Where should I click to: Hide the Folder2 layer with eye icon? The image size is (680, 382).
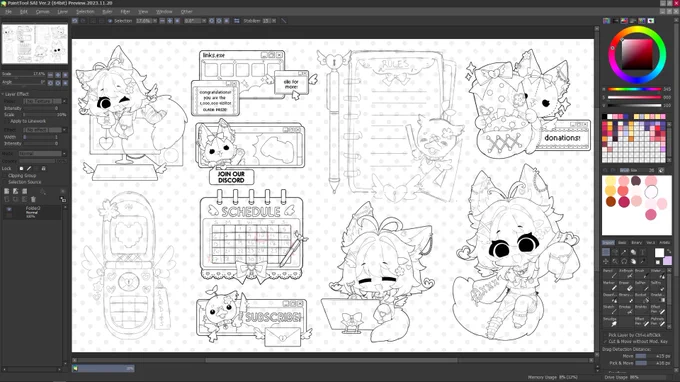(9, 209)
